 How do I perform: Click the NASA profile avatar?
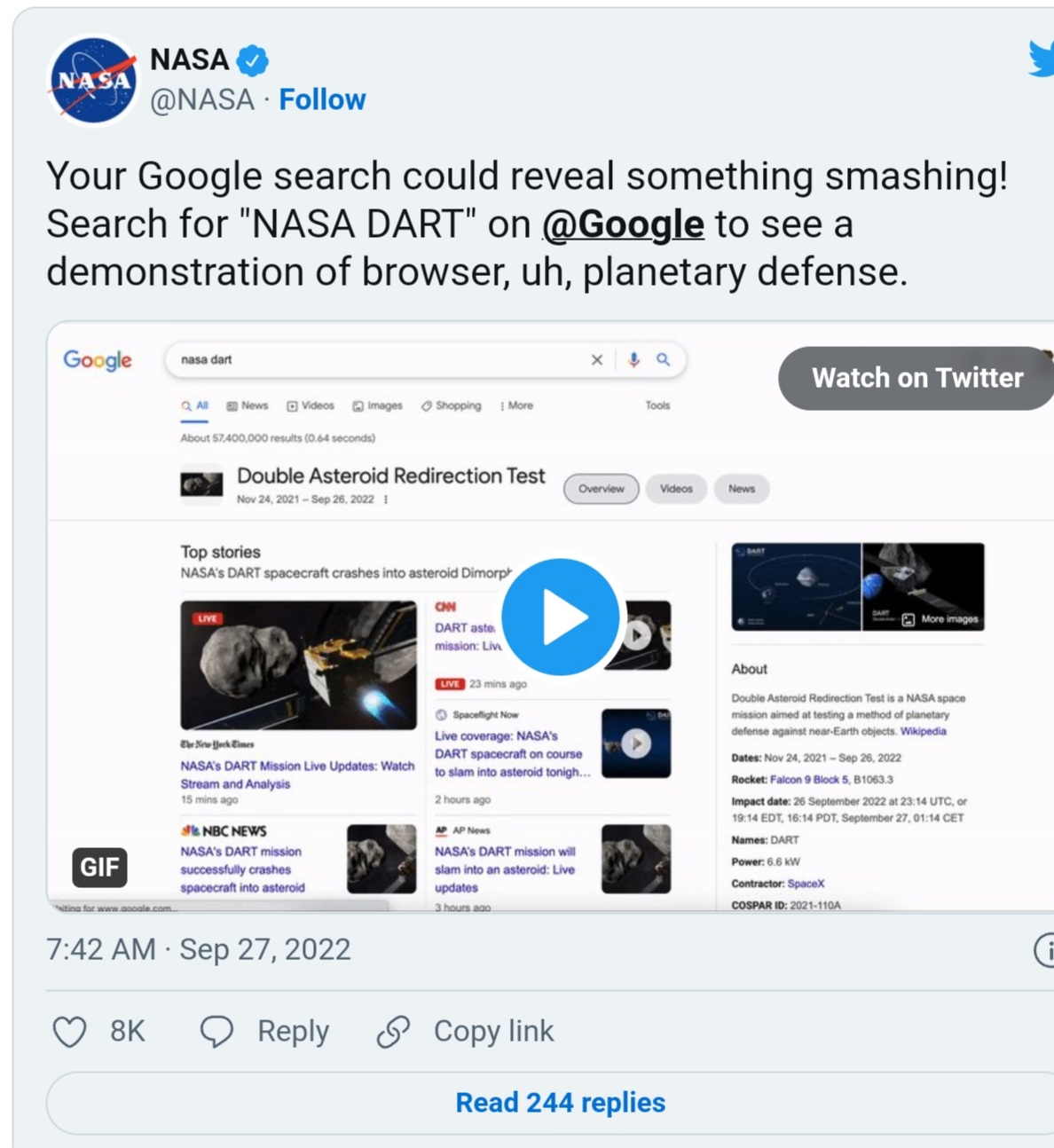[x=93, y=81]
